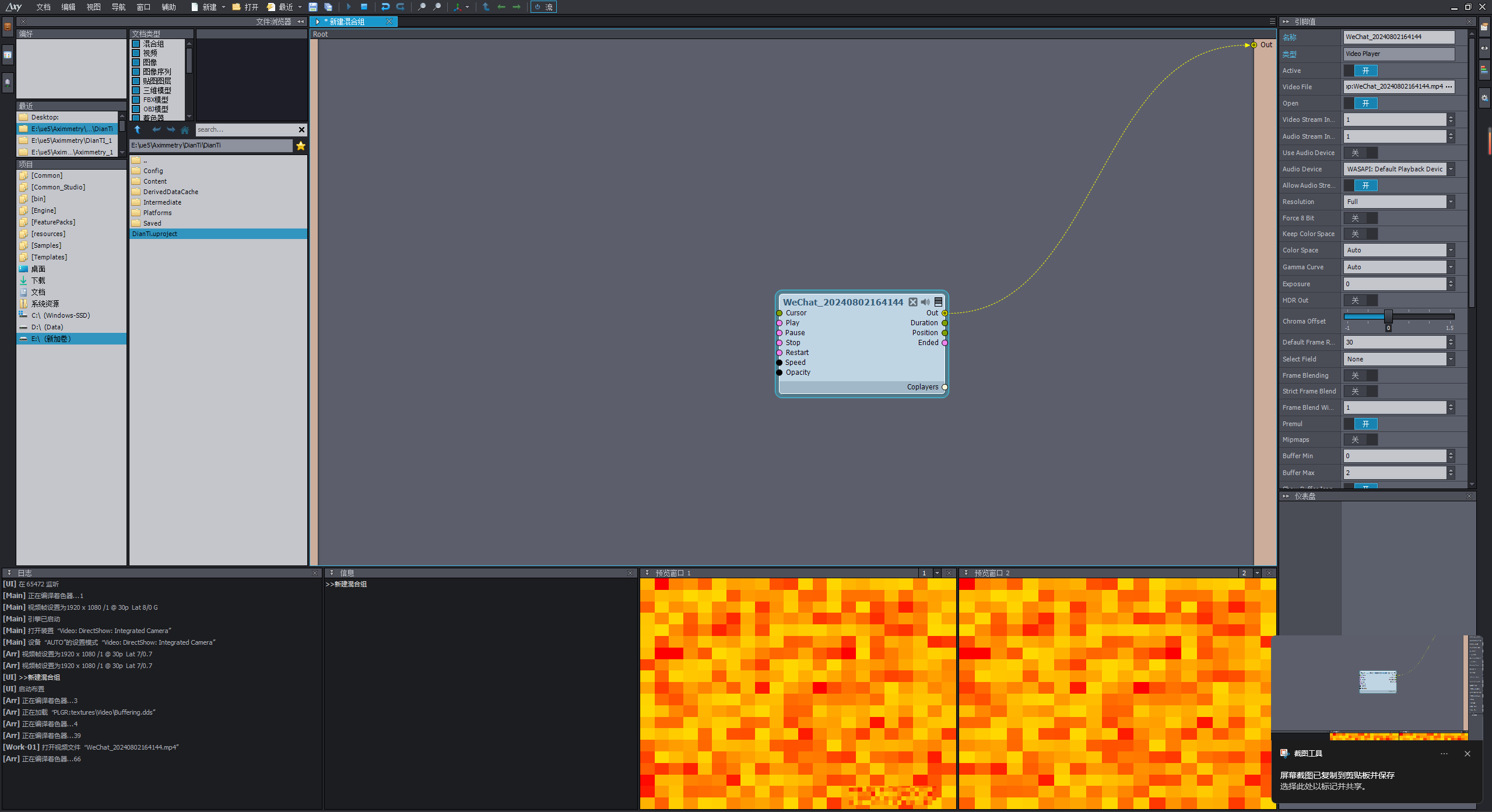1492x812 pixels.
Task: Click the Video Stream Index stepper arrows
Action: (x=1451, y=119)
